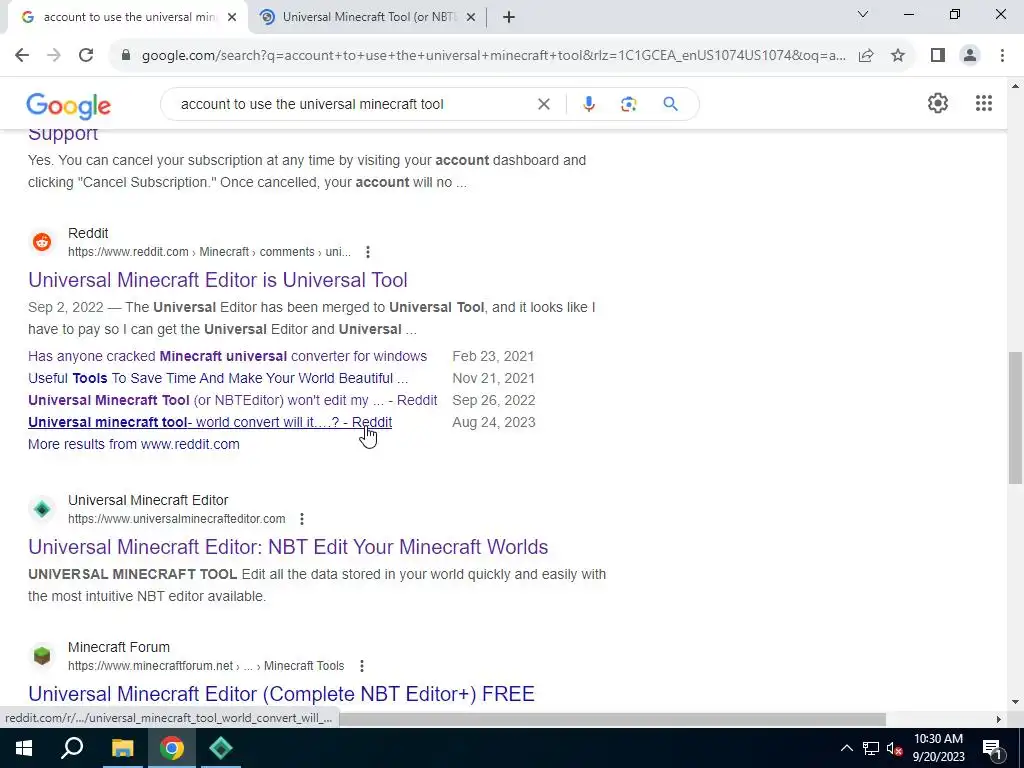Bookmark this page with the star
Screen dimensions: 1024x768
pos(898,56)
